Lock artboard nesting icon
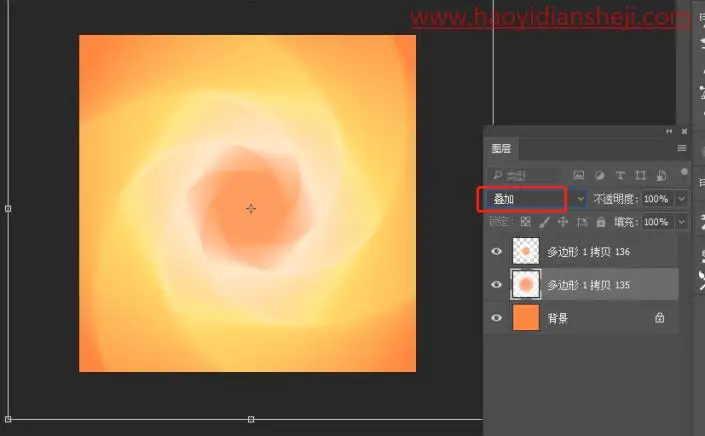The height and width of the screenshot is (436, 705). coord(582,222)
